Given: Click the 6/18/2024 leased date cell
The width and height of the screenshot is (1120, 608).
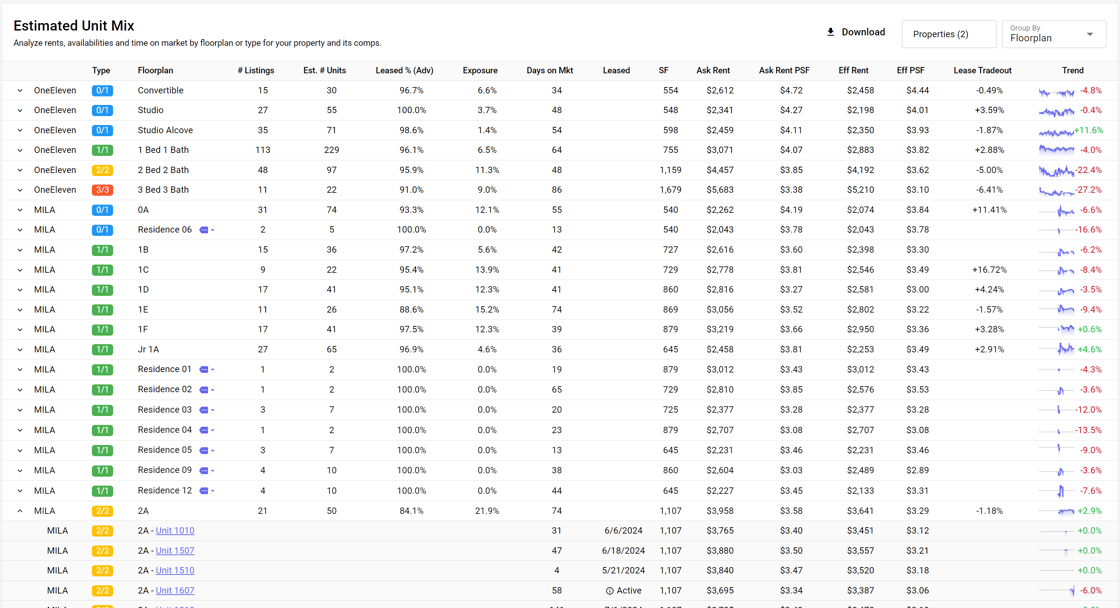Looking at the screenshot, I should (x=624, y=551).
